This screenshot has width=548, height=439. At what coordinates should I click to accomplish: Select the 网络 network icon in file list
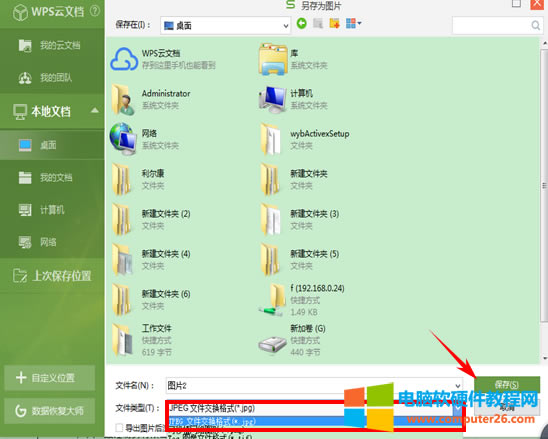[123, 139]
